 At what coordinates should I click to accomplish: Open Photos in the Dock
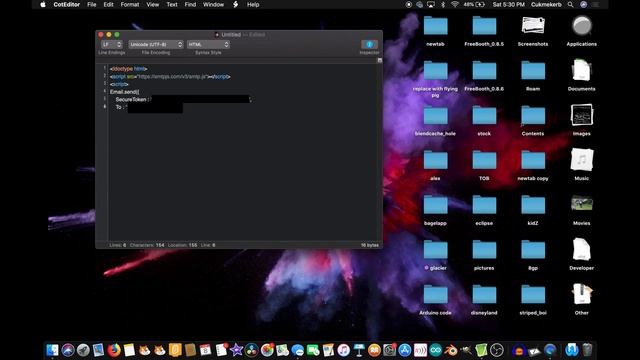[267, 350]
